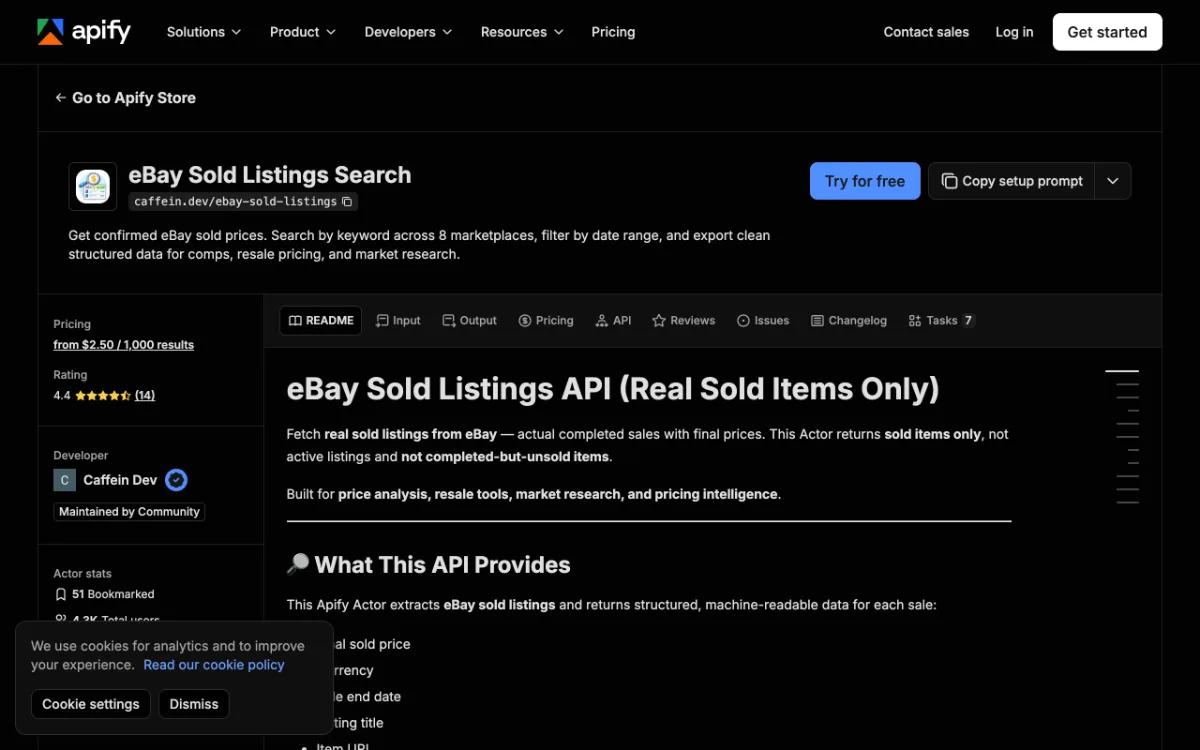Viewport: 1200px width, 750px height.
Task: Open the Copy setup prompt dropdown arrow
Action: pyautogui.click(x=1113, y=181)
